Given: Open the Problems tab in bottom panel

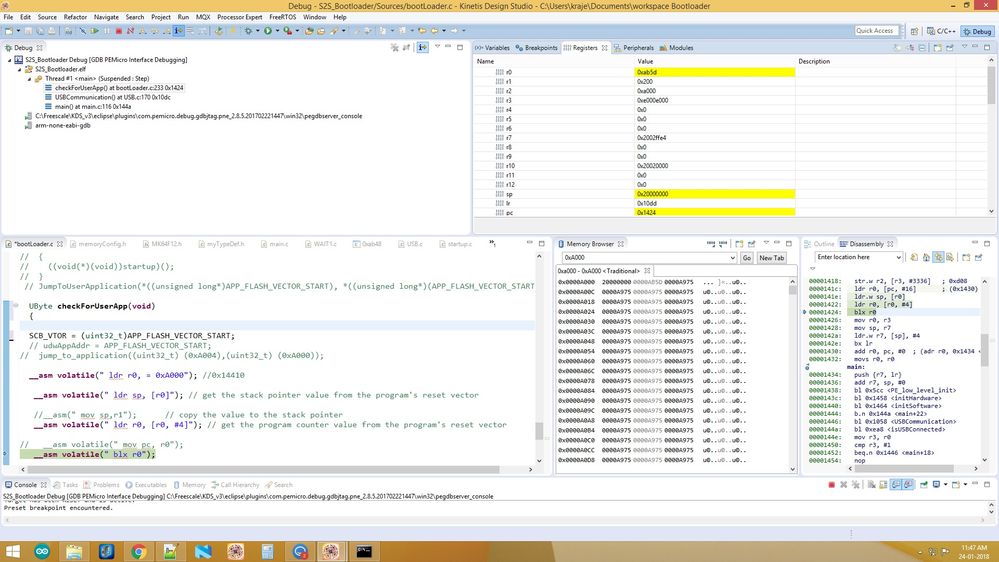Looking at the screenshot, I should pyautogui.click(x=101, y=485).
